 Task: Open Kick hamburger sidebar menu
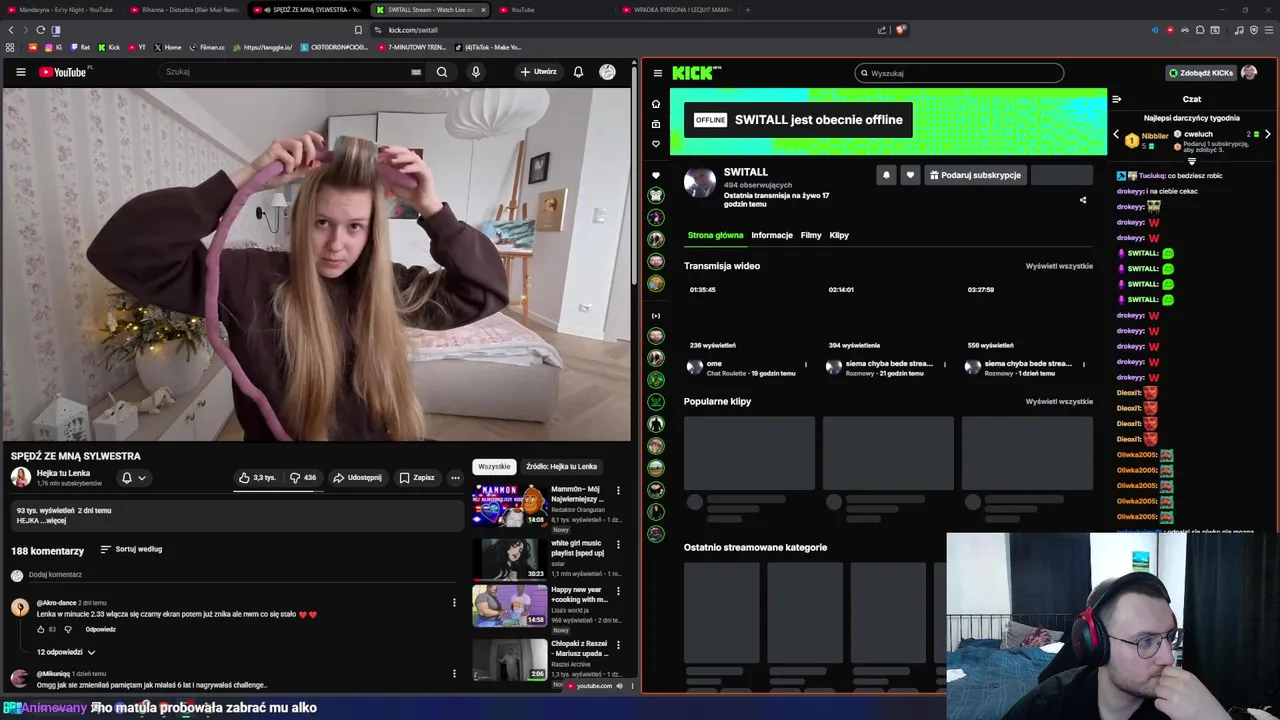coord(657,73)
